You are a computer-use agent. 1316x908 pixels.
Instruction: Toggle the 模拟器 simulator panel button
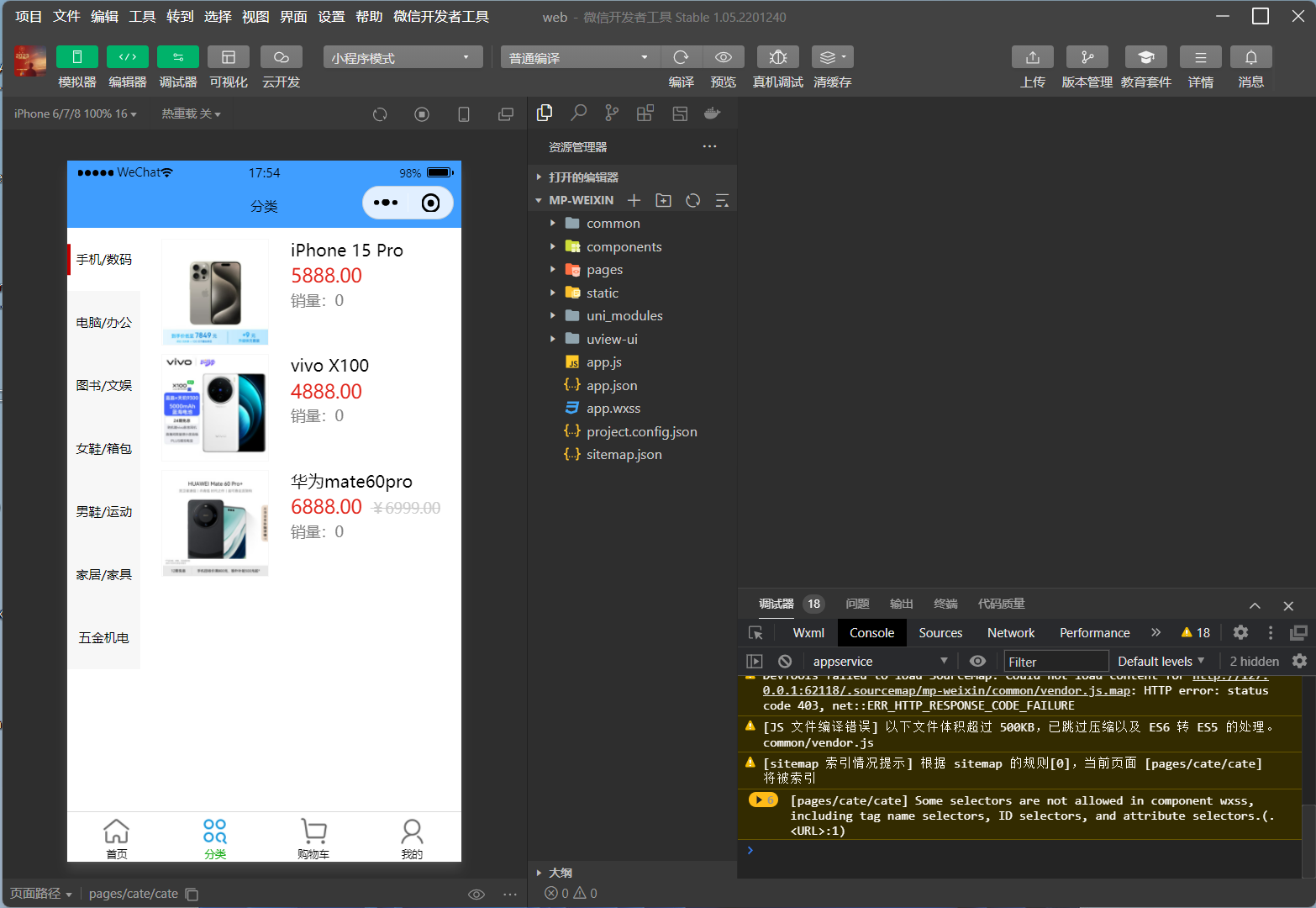(x=77, y=57)
